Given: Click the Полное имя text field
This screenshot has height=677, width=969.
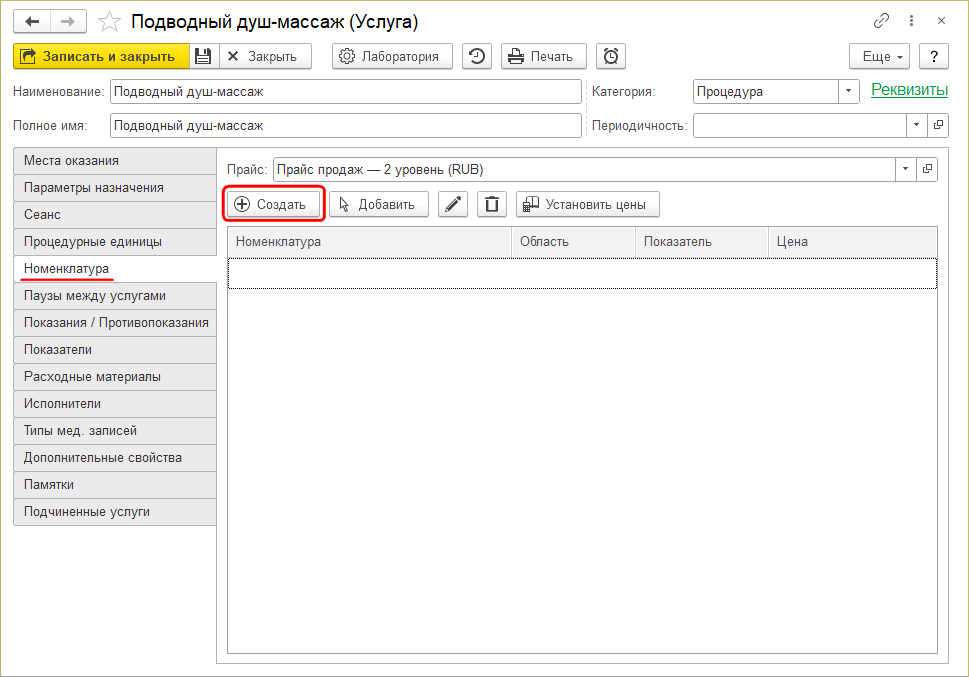Looking at the screenshot, I should click(345, 126).
